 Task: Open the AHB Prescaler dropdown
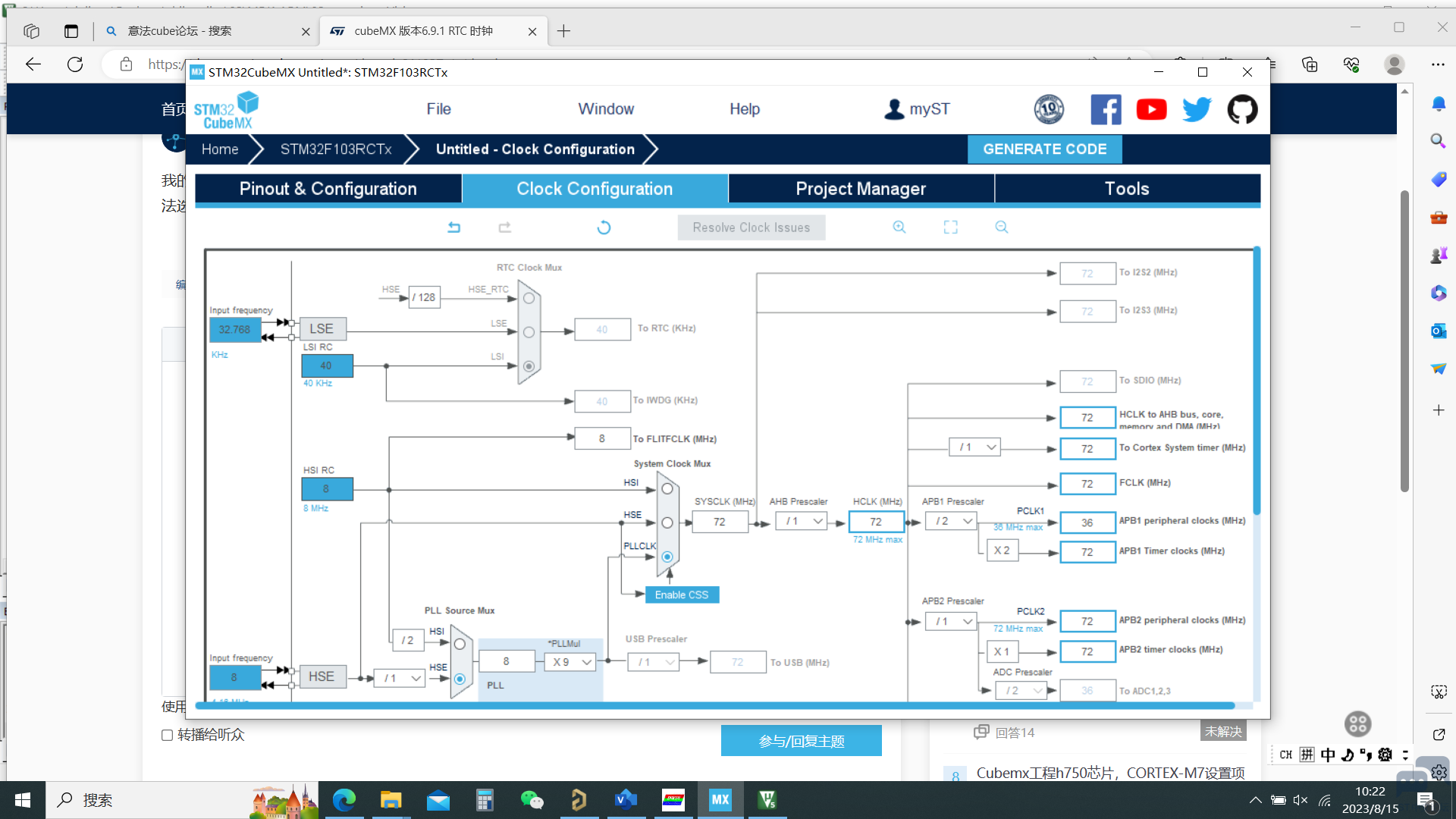pos(802,521)
